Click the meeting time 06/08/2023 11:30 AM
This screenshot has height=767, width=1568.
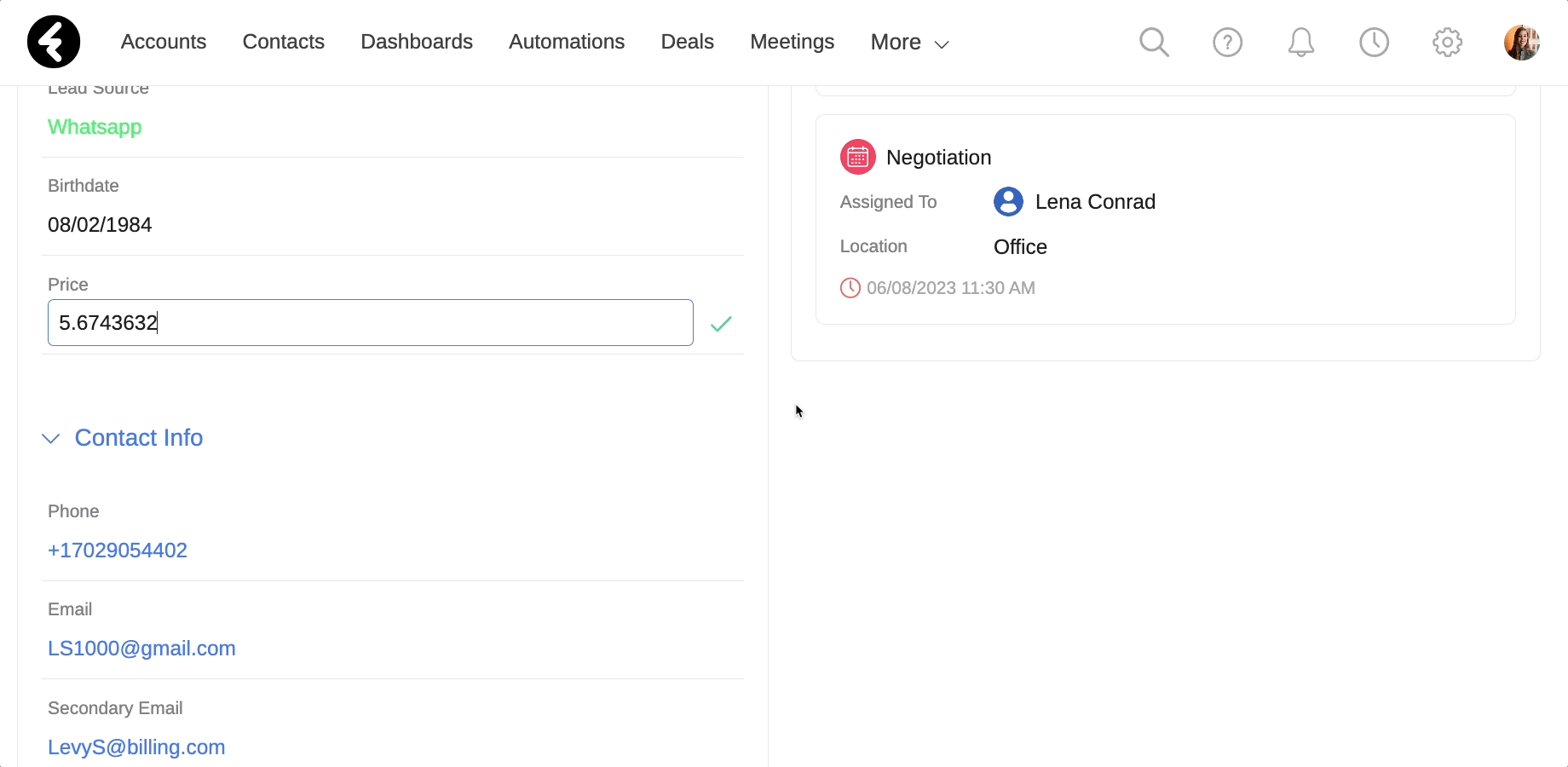[951, 288]
